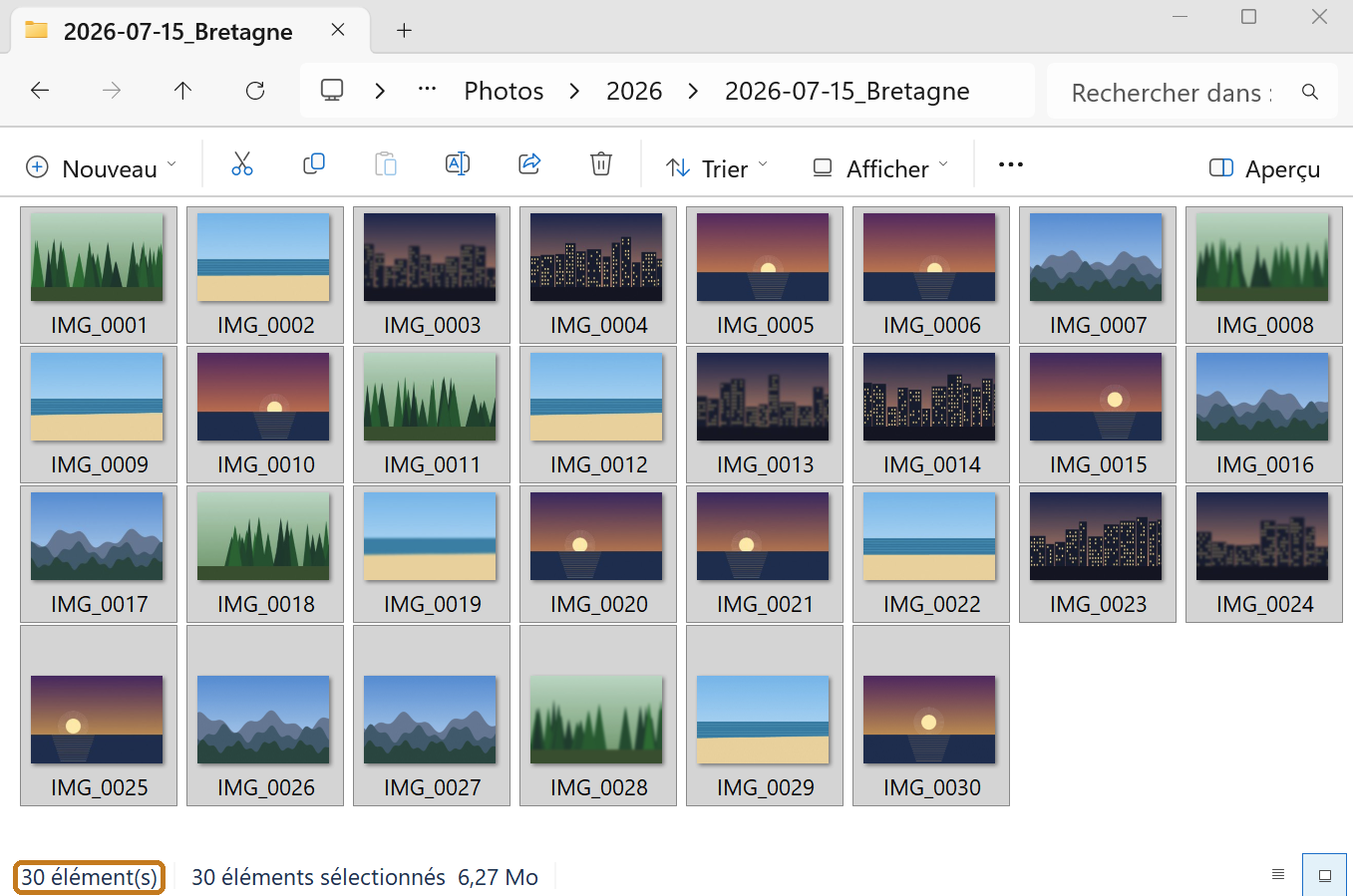
Task: Switch to large thumbnails view icon
Action: (1325, 875)
